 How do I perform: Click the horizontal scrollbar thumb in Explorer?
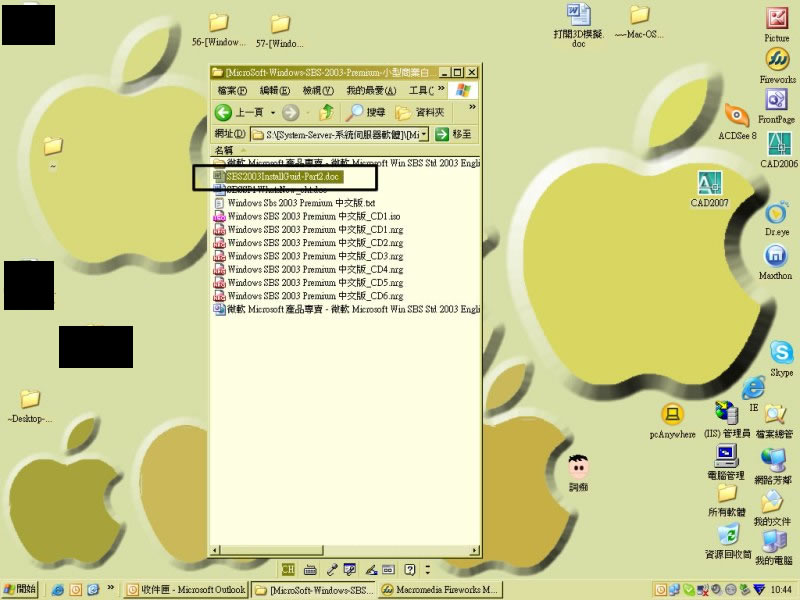[x=271, y=551]
